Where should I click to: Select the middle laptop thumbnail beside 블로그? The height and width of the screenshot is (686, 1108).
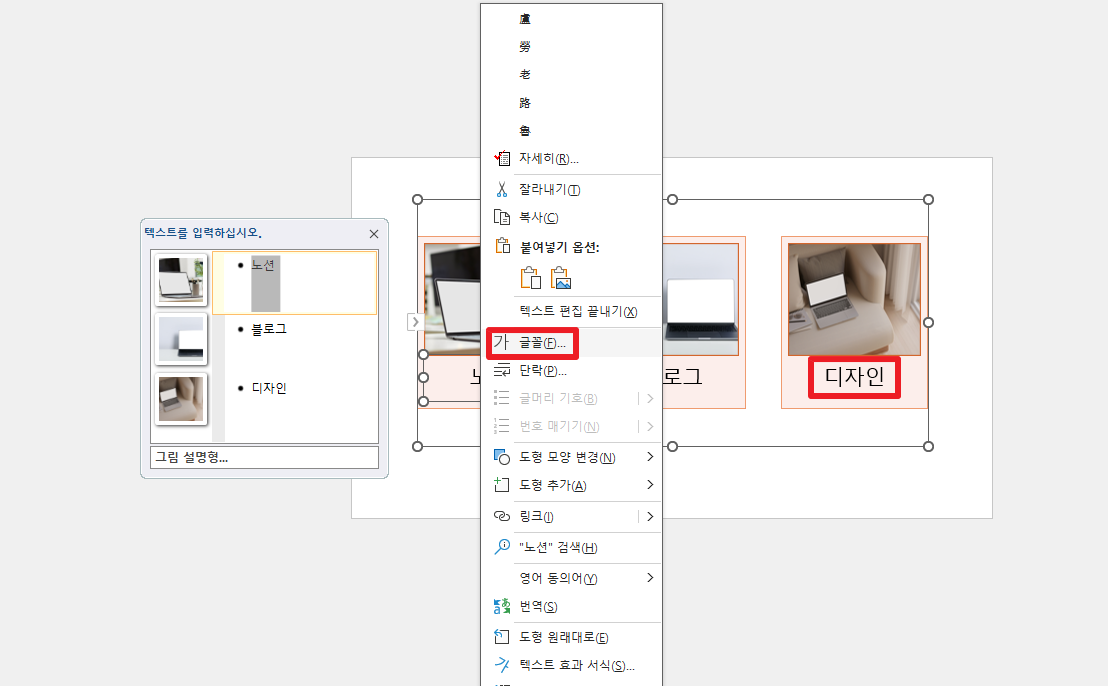click(180, 338)
